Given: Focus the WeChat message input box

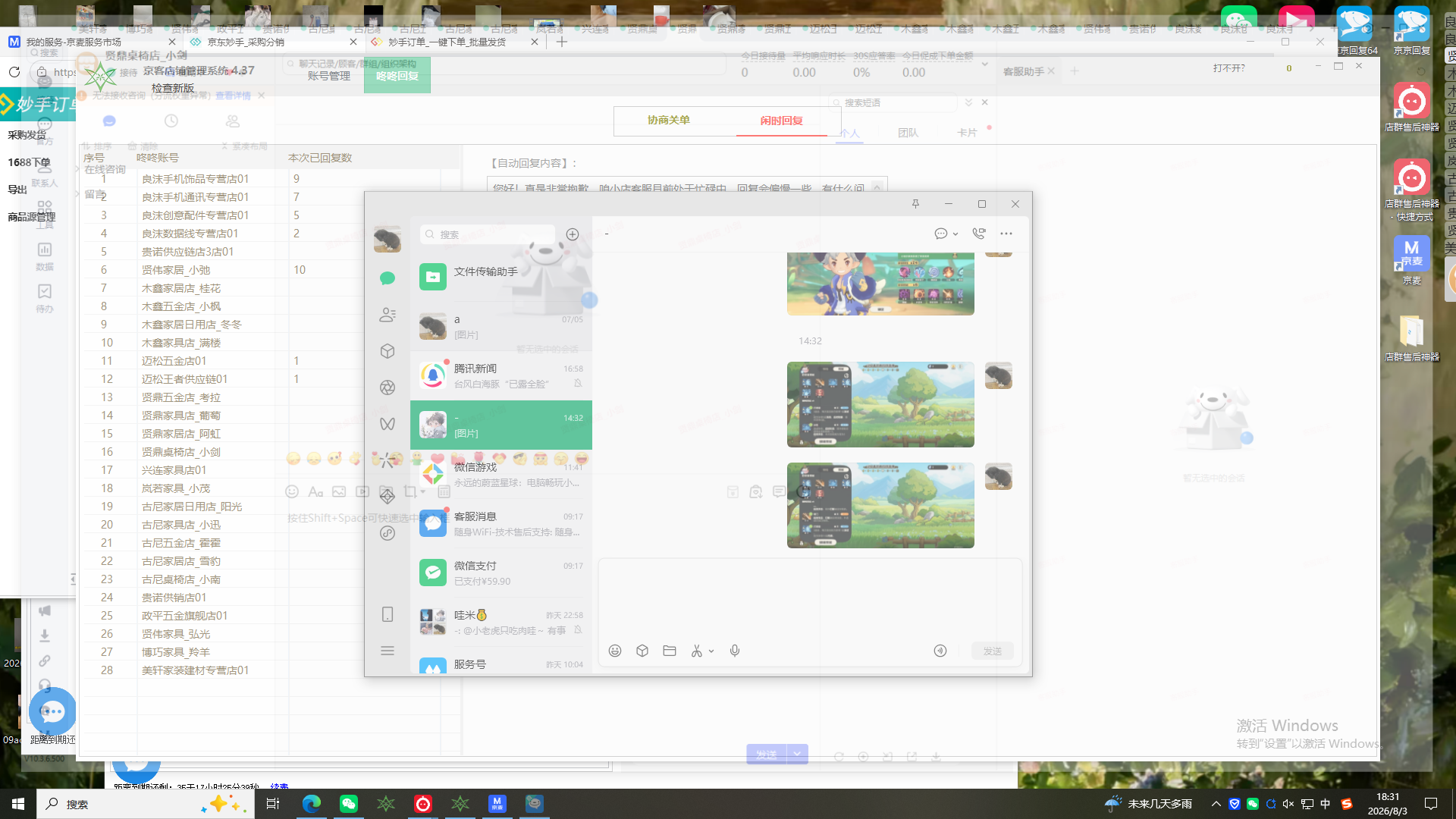Looking at the screenshot, I should pos(810,599).
